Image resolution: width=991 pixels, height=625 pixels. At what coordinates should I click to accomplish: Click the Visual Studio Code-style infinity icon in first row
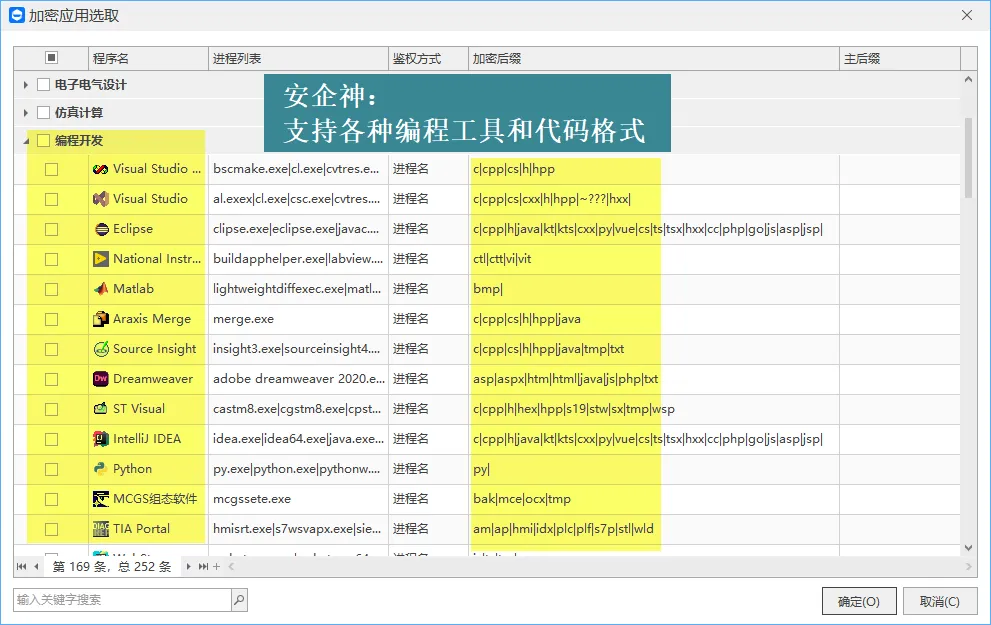(x=100, y=169)
